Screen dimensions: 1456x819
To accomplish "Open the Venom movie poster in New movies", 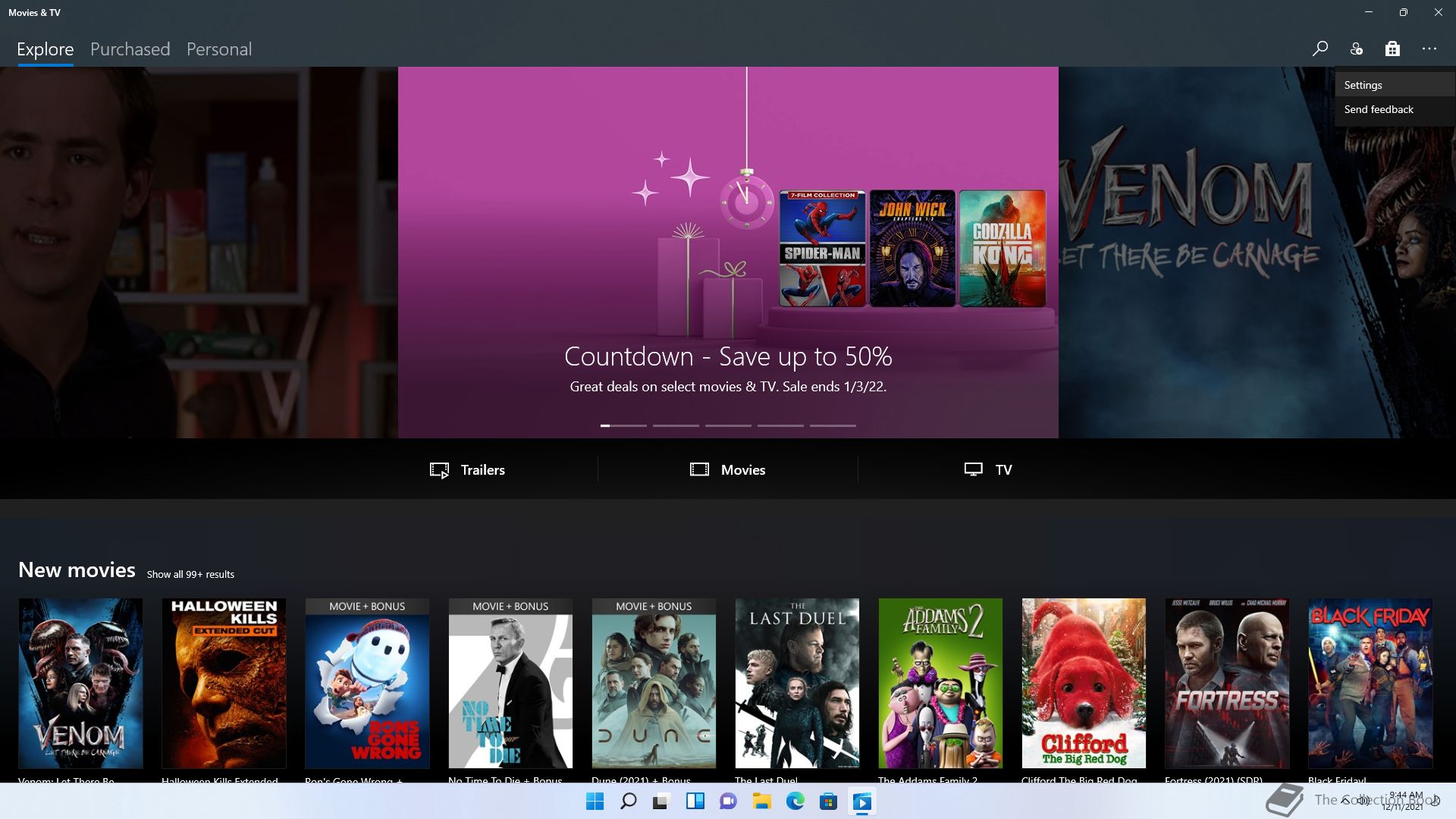I will (x=80, y=683).
